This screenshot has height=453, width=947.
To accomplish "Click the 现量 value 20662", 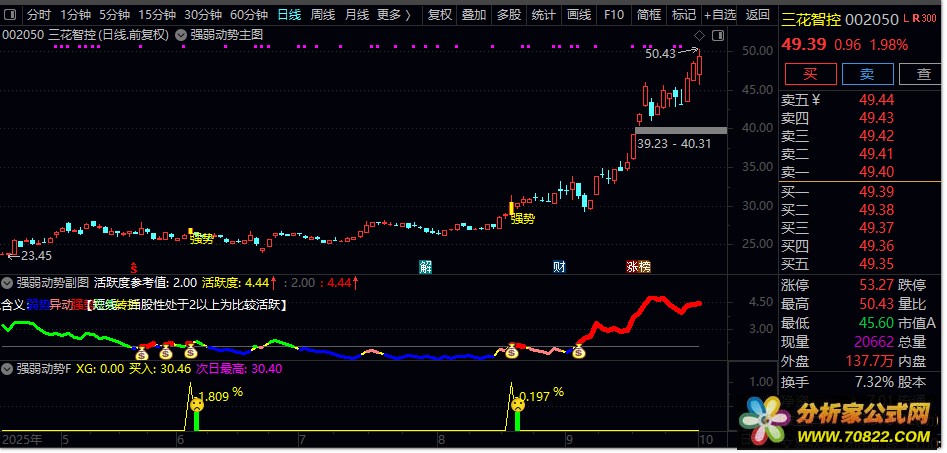I will point(873,342).
